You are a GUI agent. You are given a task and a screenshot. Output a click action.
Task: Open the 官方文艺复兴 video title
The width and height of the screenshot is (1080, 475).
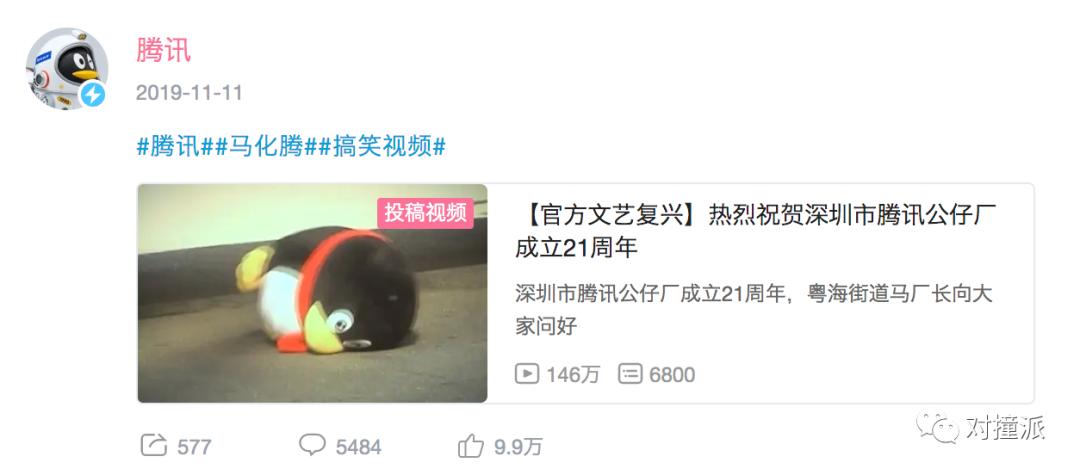coord(756,231)
